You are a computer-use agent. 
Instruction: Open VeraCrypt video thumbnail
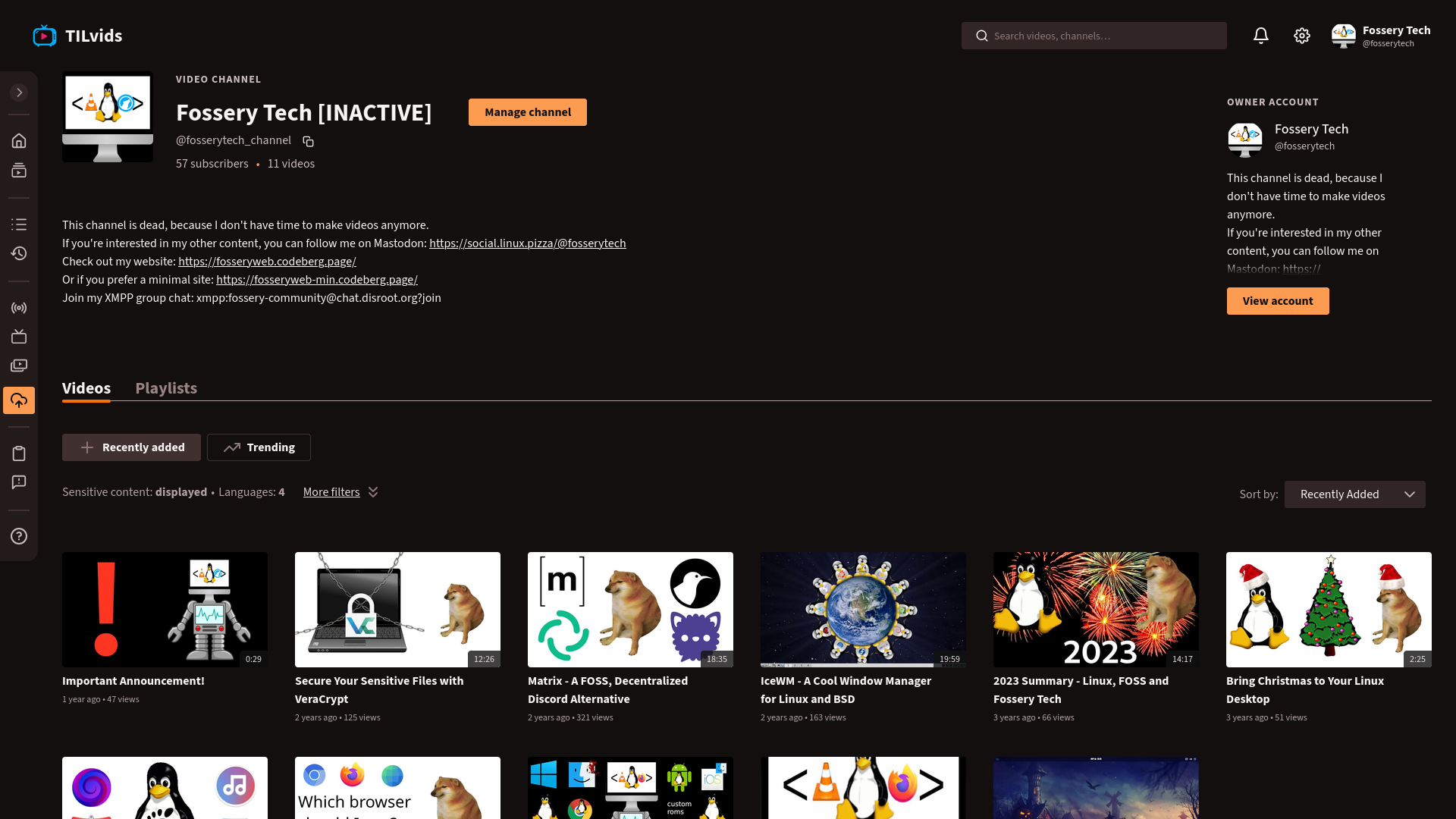pyautogui.click(x=397, y=610)
